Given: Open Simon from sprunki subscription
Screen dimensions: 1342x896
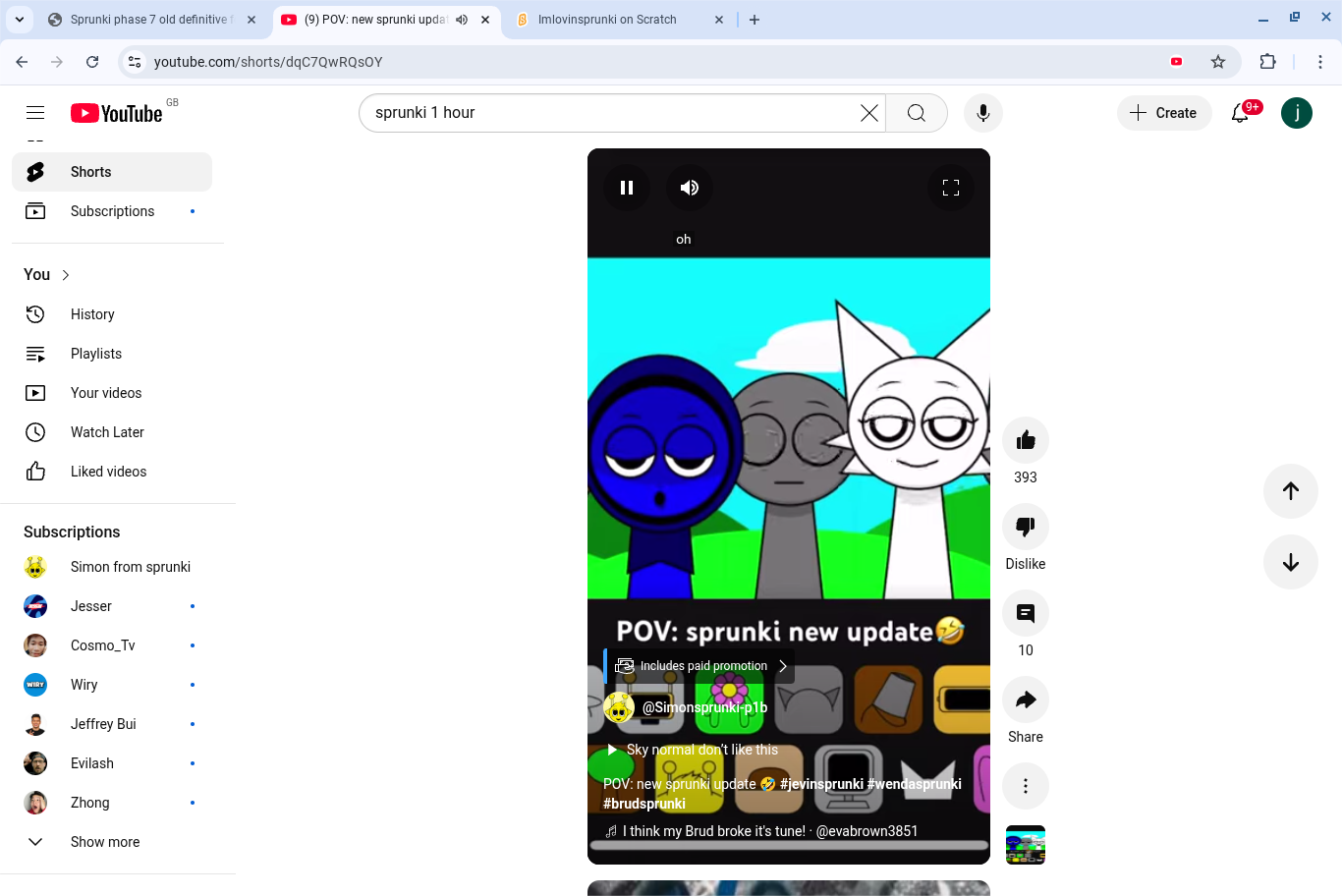Looking at the screenshot, I should pos(112,567).
